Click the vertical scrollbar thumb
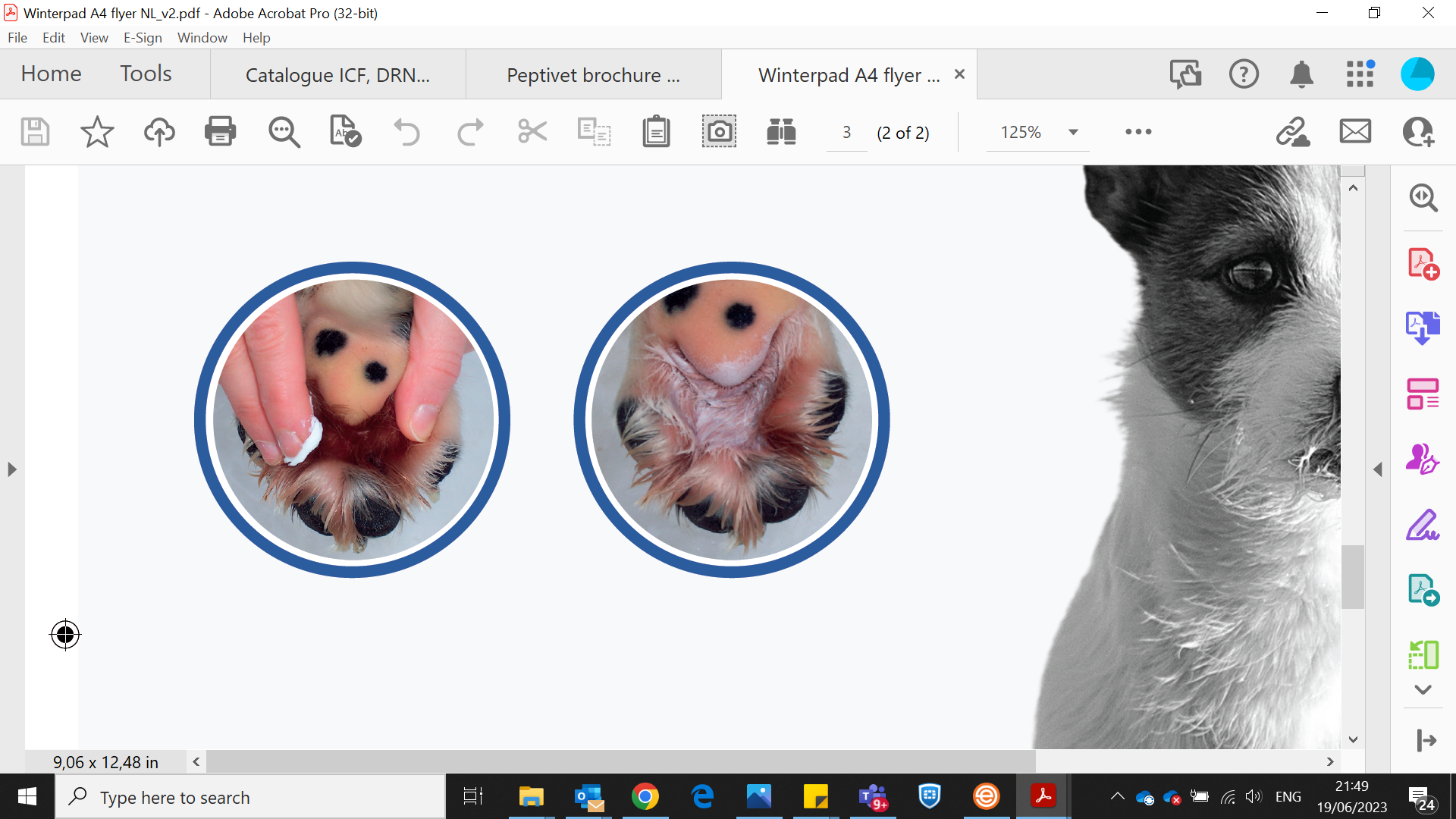 (1353, 576)
